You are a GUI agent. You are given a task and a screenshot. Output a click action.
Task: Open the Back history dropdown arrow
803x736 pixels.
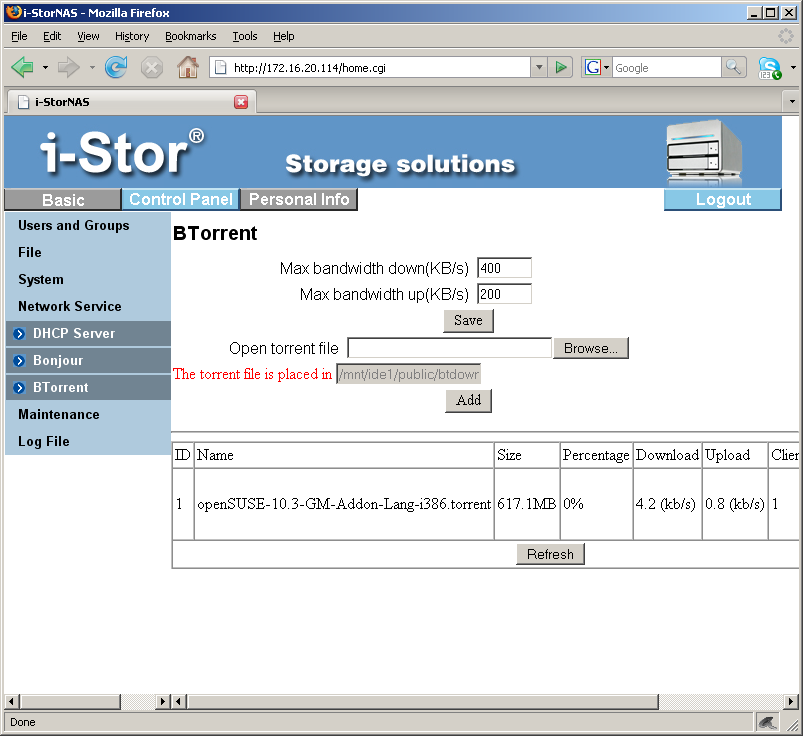45,67
